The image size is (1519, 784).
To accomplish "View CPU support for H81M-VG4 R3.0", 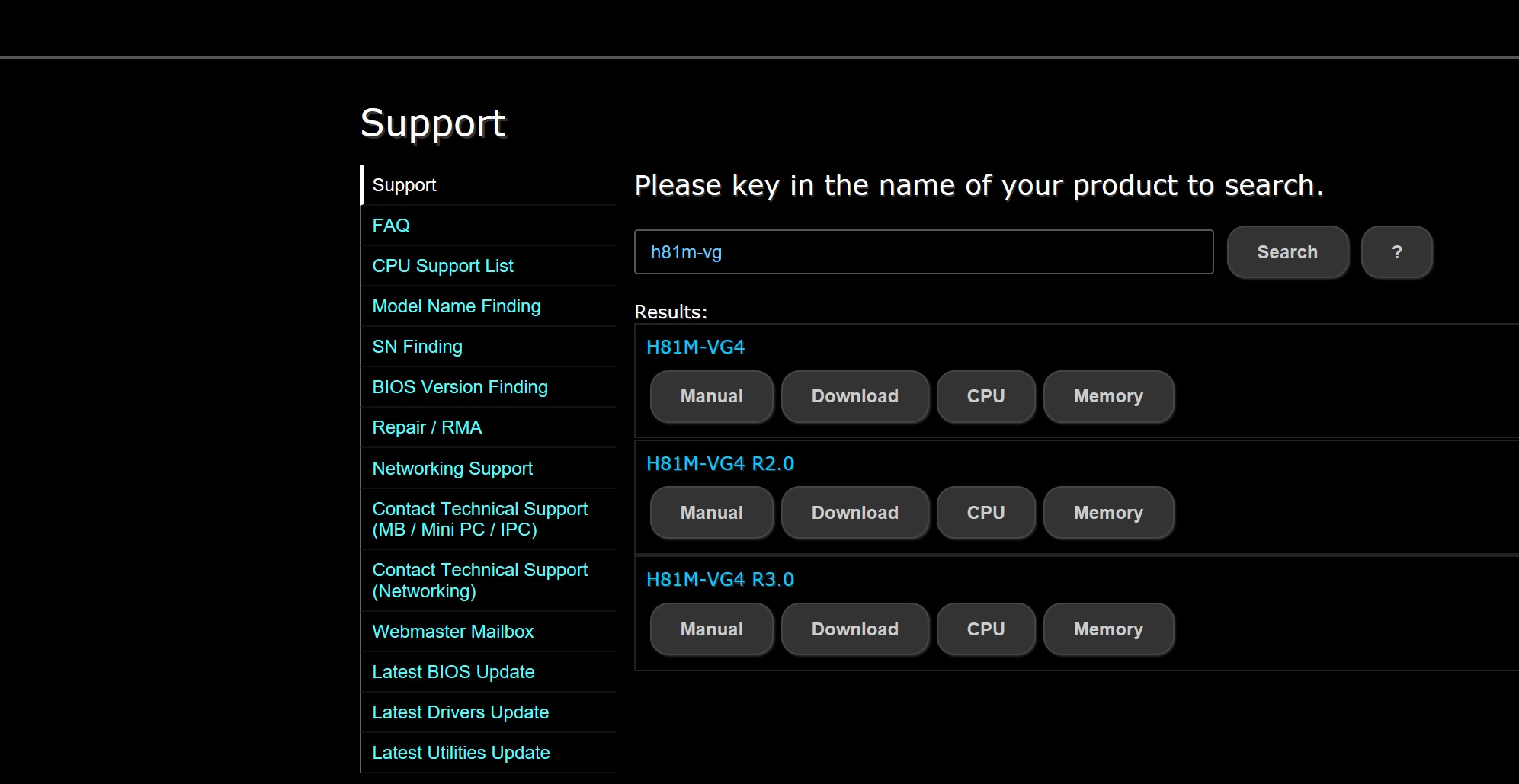I will [x=986, y=629].
